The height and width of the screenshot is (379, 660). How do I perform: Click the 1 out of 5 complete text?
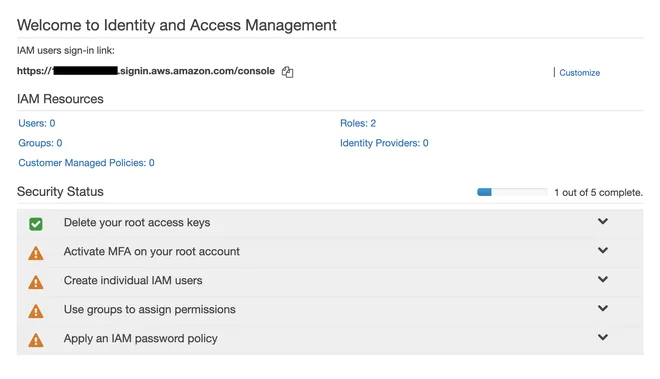pos(599,192)
